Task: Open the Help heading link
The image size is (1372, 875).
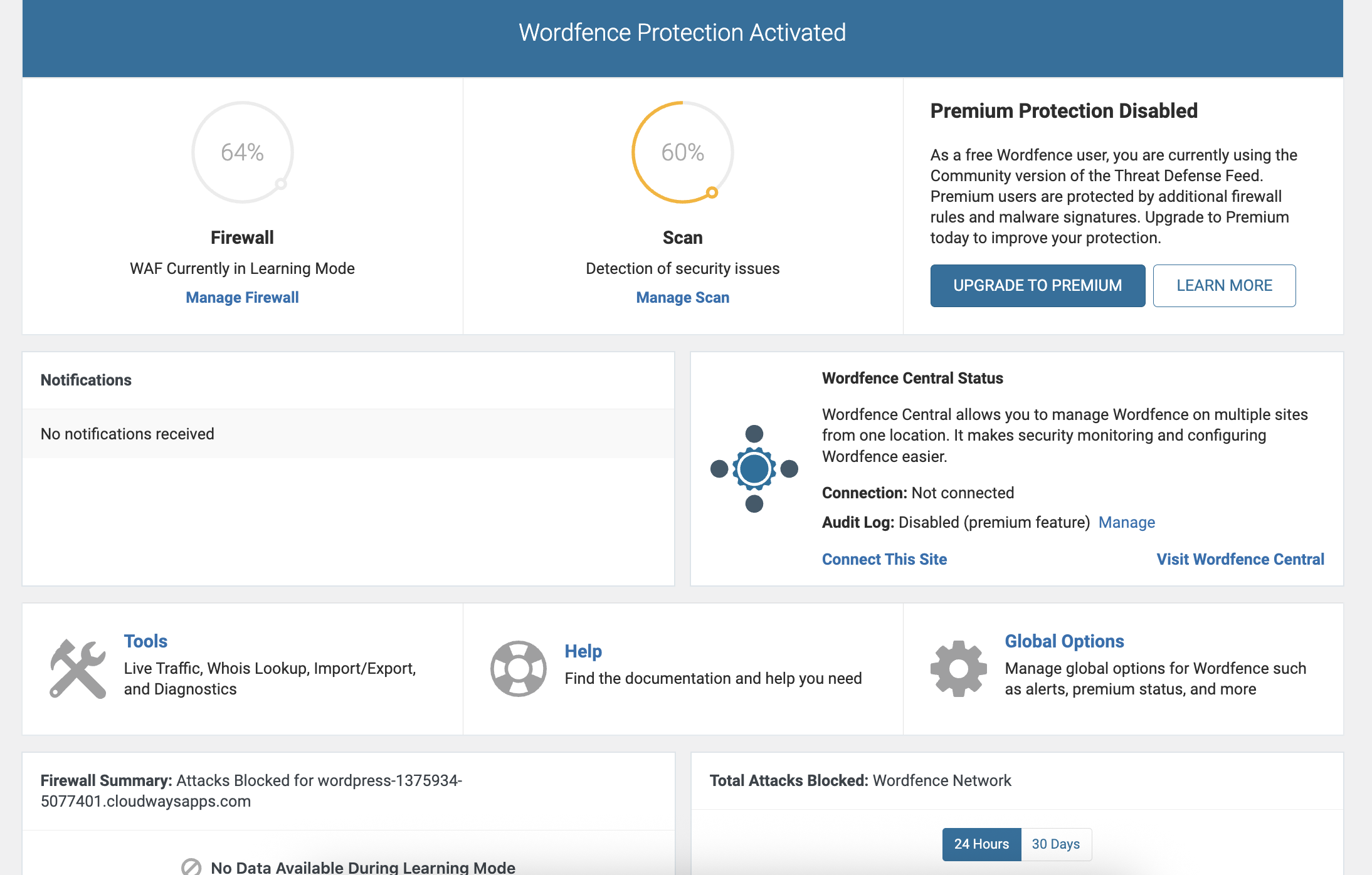Action: [583, 651]
